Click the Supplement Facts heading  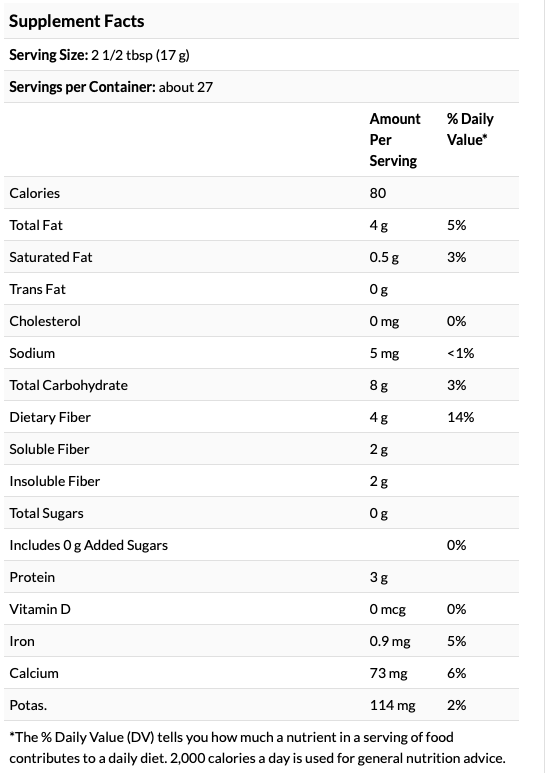coord(76,21)
